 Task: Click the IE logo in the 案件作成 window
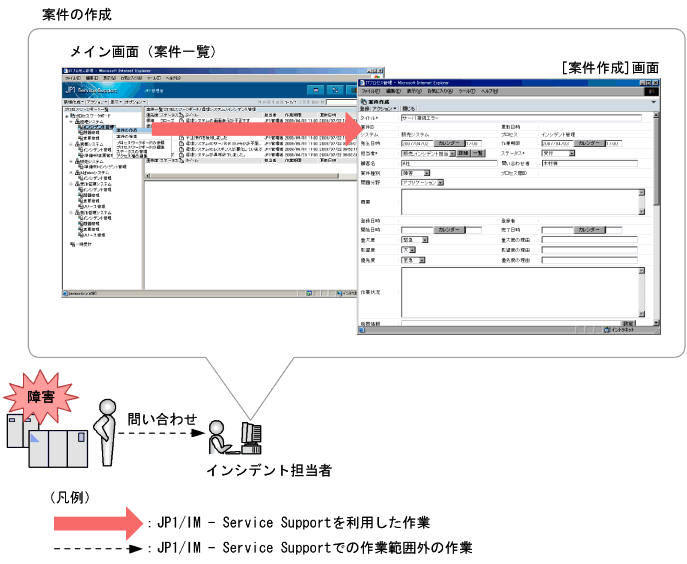point(651,92)
